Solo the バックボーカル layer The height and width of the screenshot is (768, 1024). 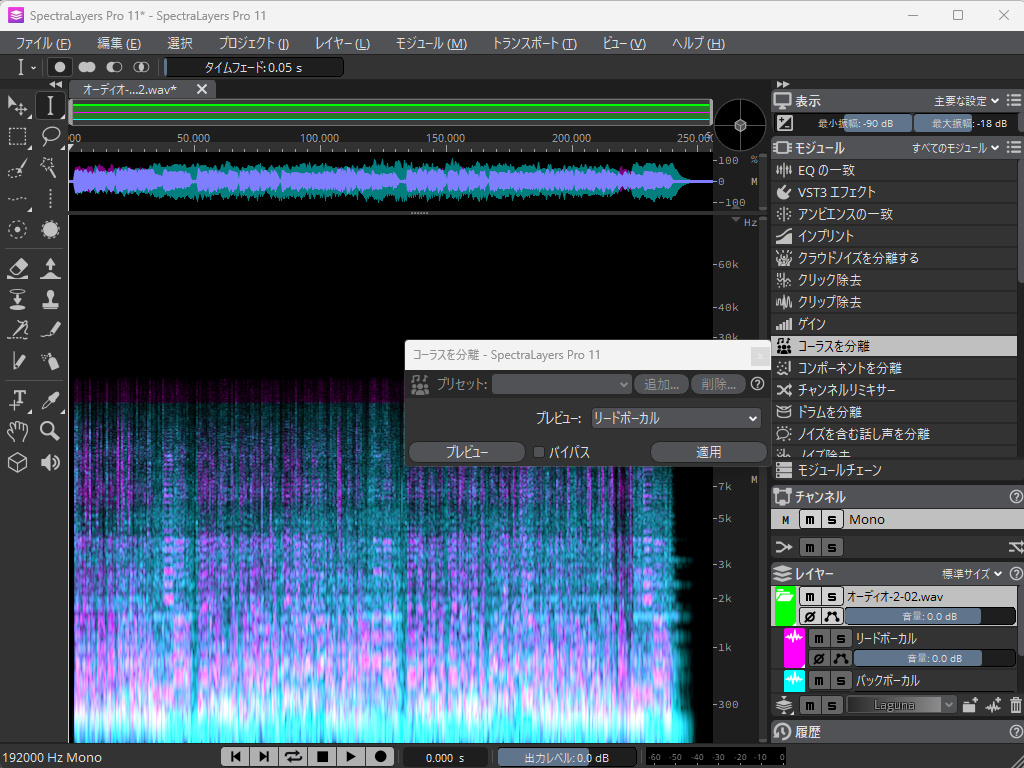click(x=841, y=680)
